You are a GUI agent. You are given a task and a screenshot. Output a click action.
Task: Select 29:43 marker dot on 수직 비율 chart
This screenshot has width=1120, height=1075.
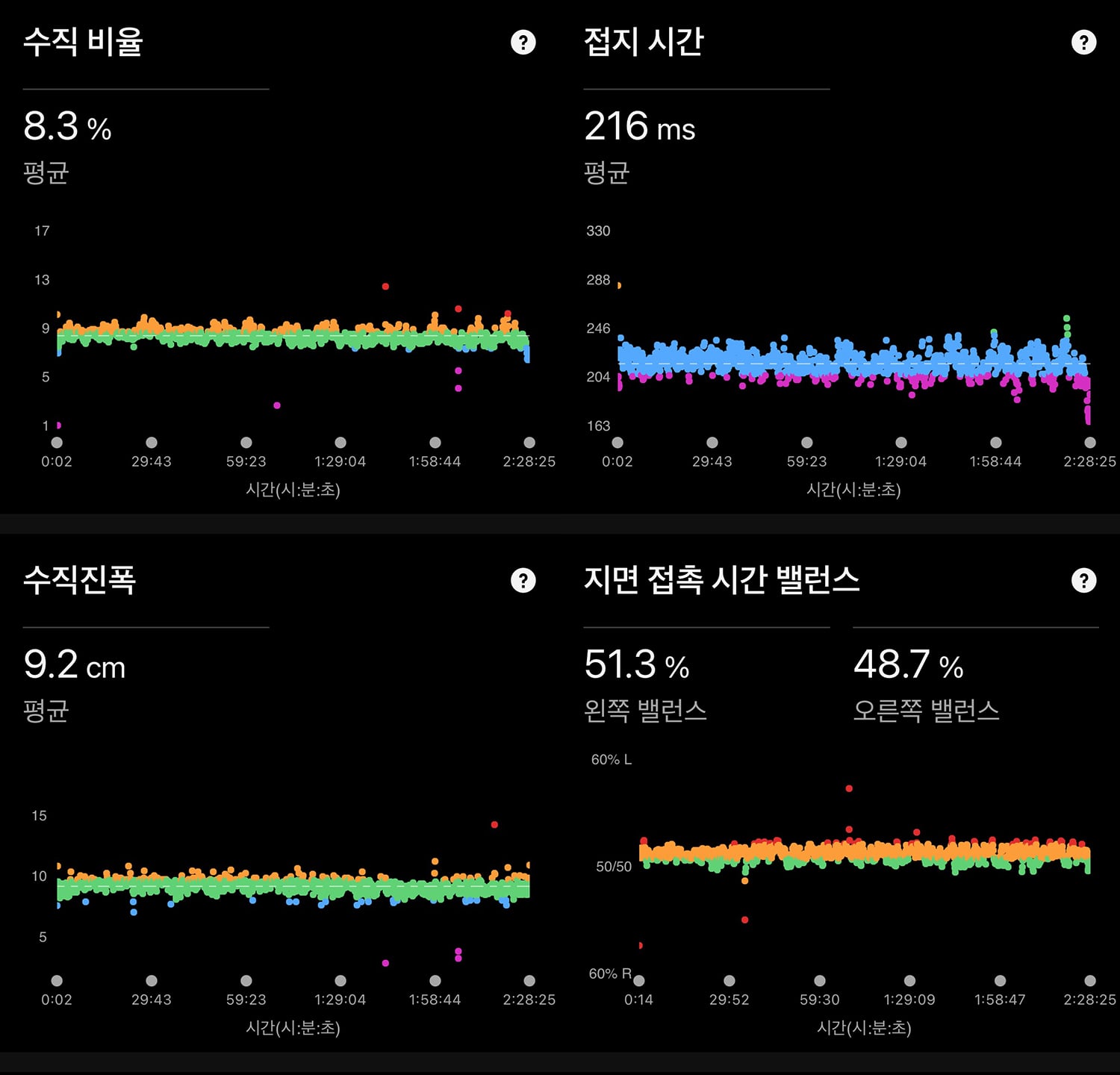tap(152, 443)
